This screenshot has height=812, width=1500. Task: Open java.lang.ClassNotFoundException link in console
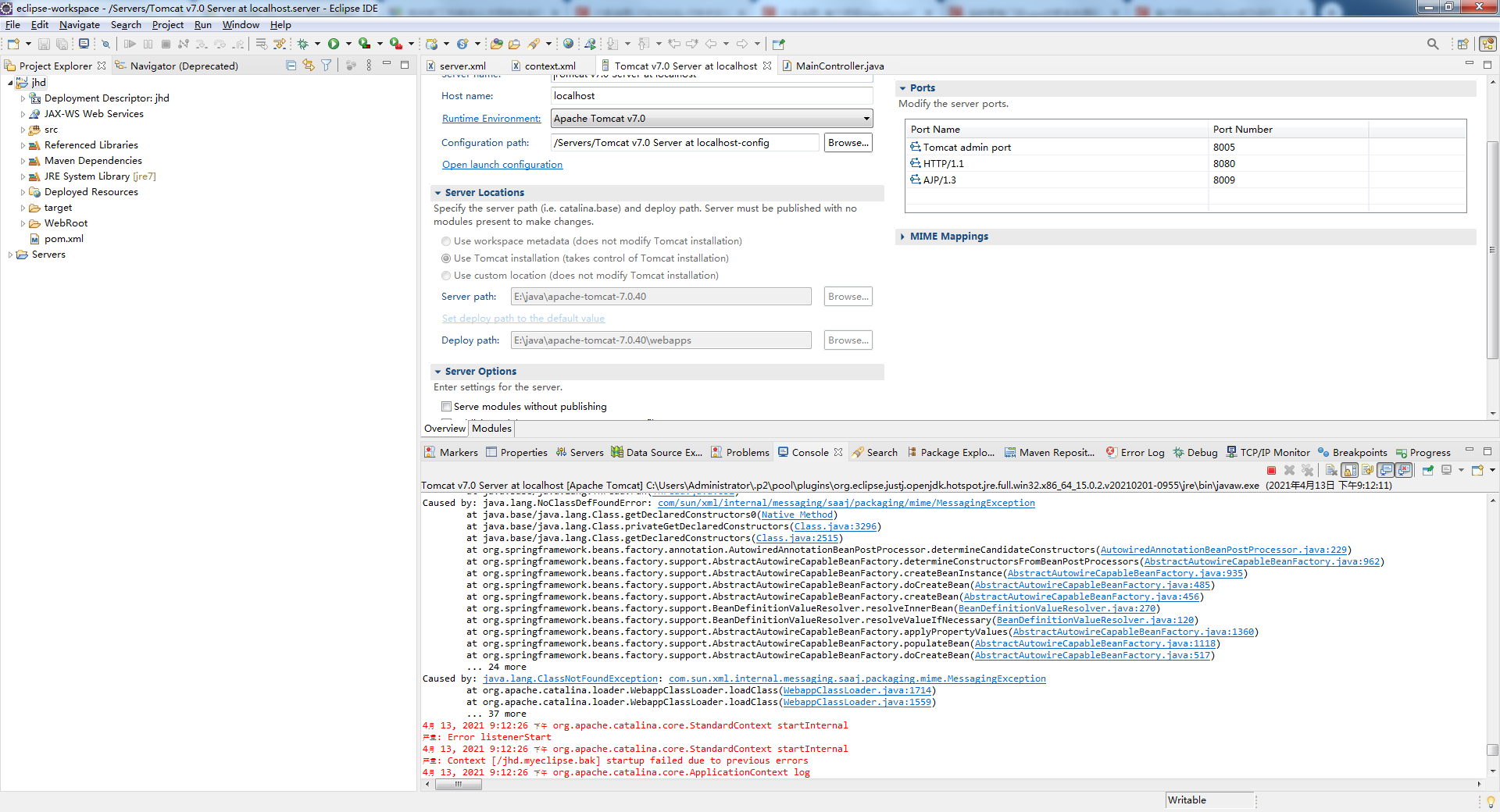pyautogui.click(x=570, y=679)
